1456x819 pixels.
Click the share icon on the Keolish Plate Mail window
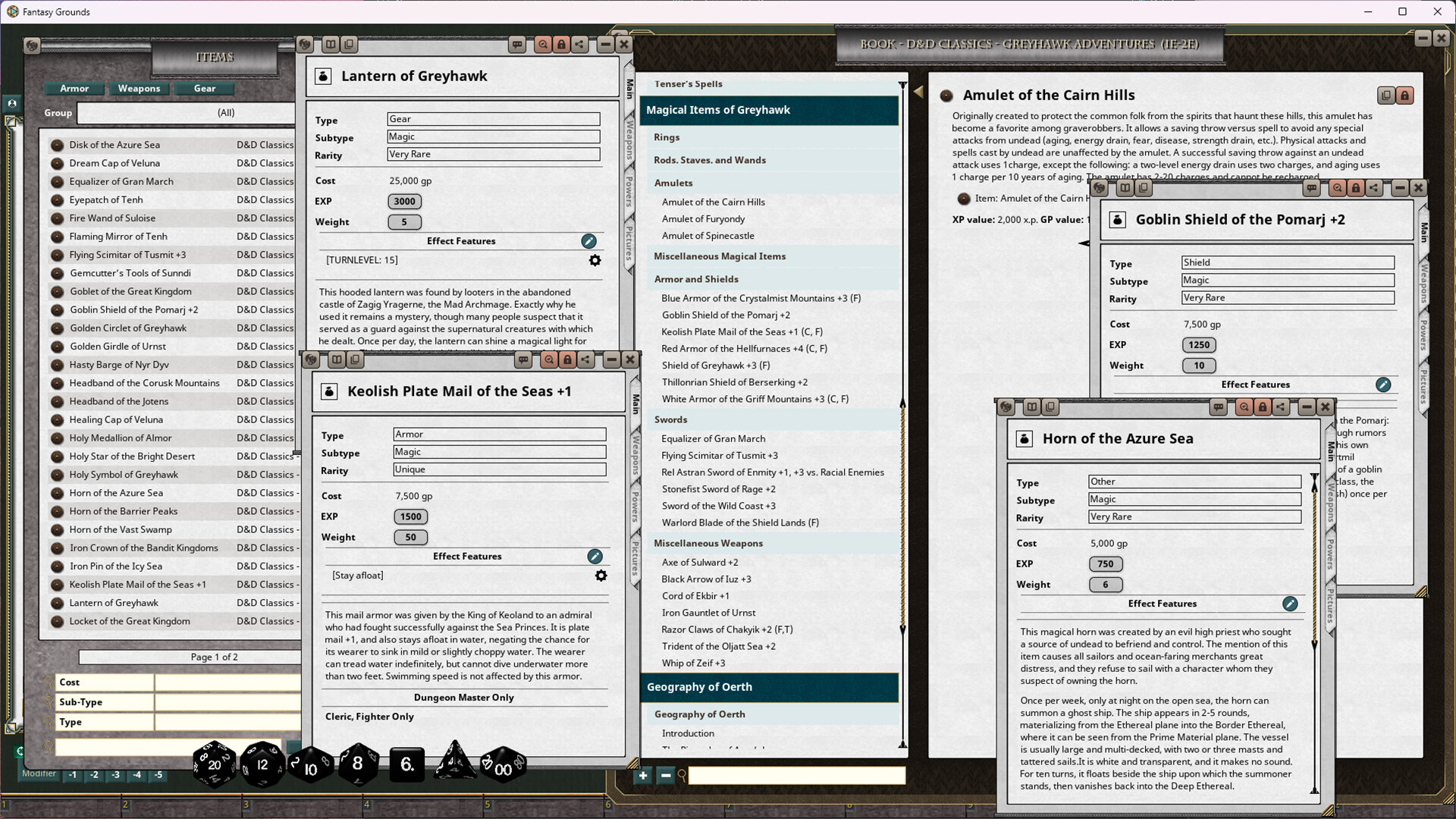585,359
